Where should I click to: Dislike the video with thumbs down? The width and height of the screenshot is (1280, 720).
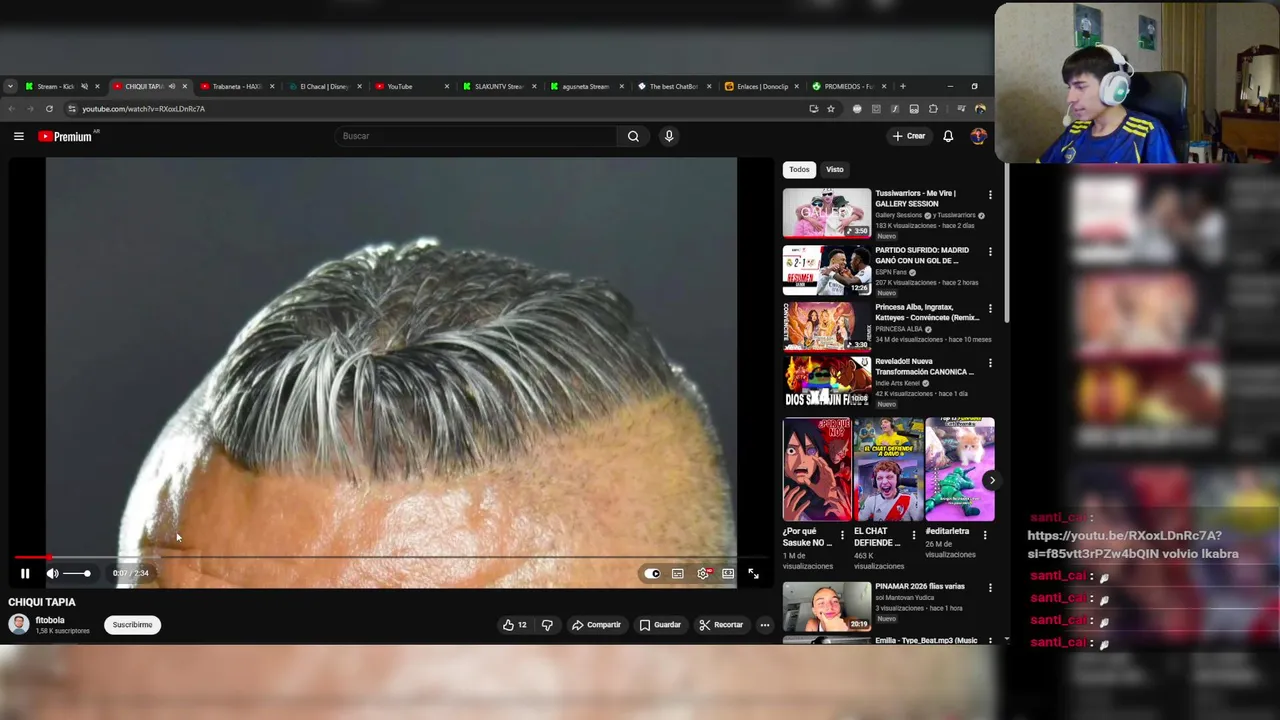click(547, 625)
